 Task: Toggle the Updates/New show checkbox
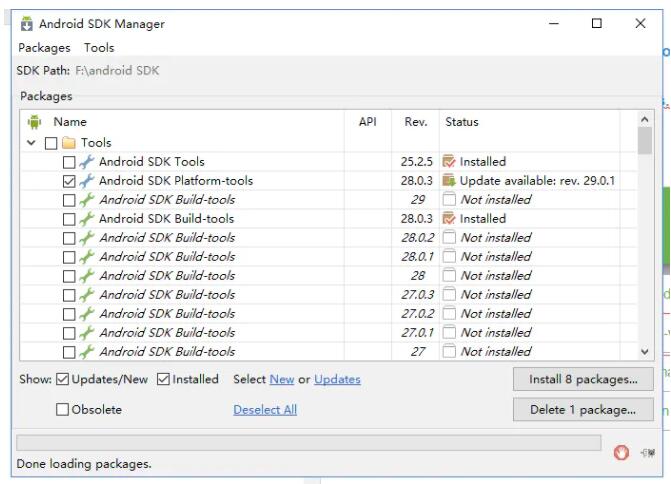tap(62, 379)
